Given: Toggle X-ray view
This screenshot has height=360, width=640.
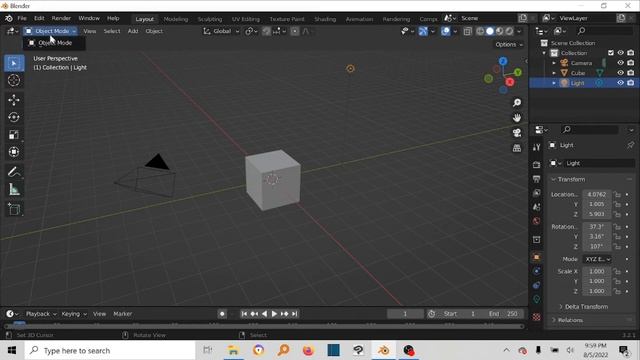Looking at the screenshot, I should coord(467,31).
